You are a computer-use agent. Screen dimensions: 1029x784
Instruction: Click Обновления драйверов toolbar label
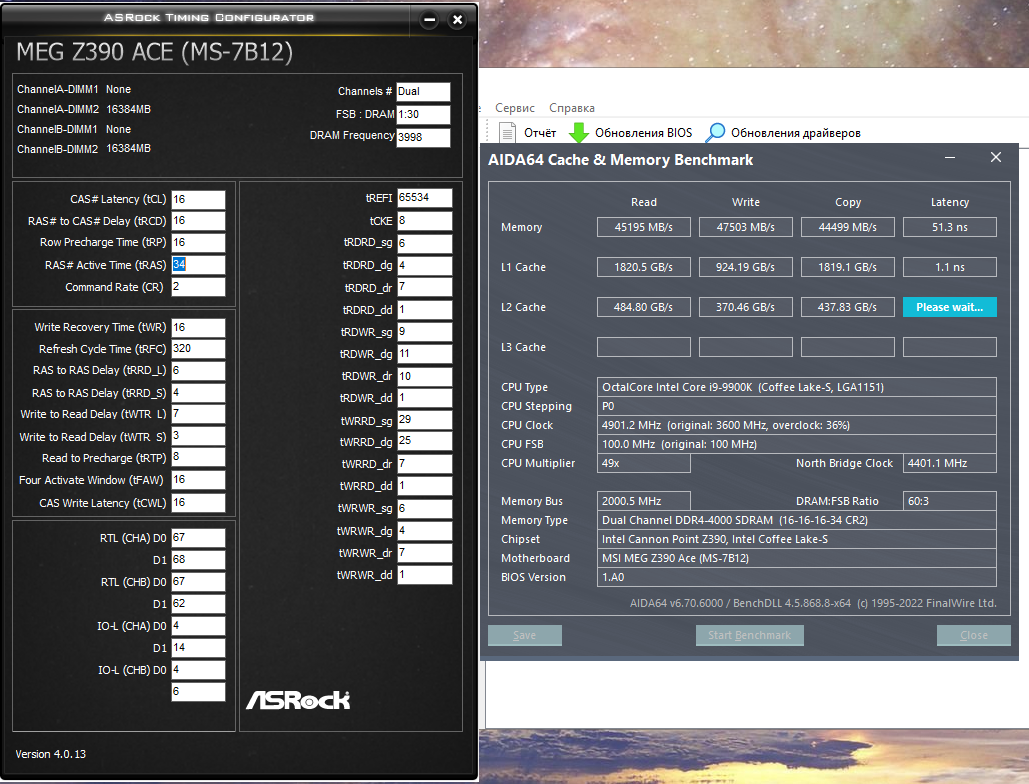(795, 133)
